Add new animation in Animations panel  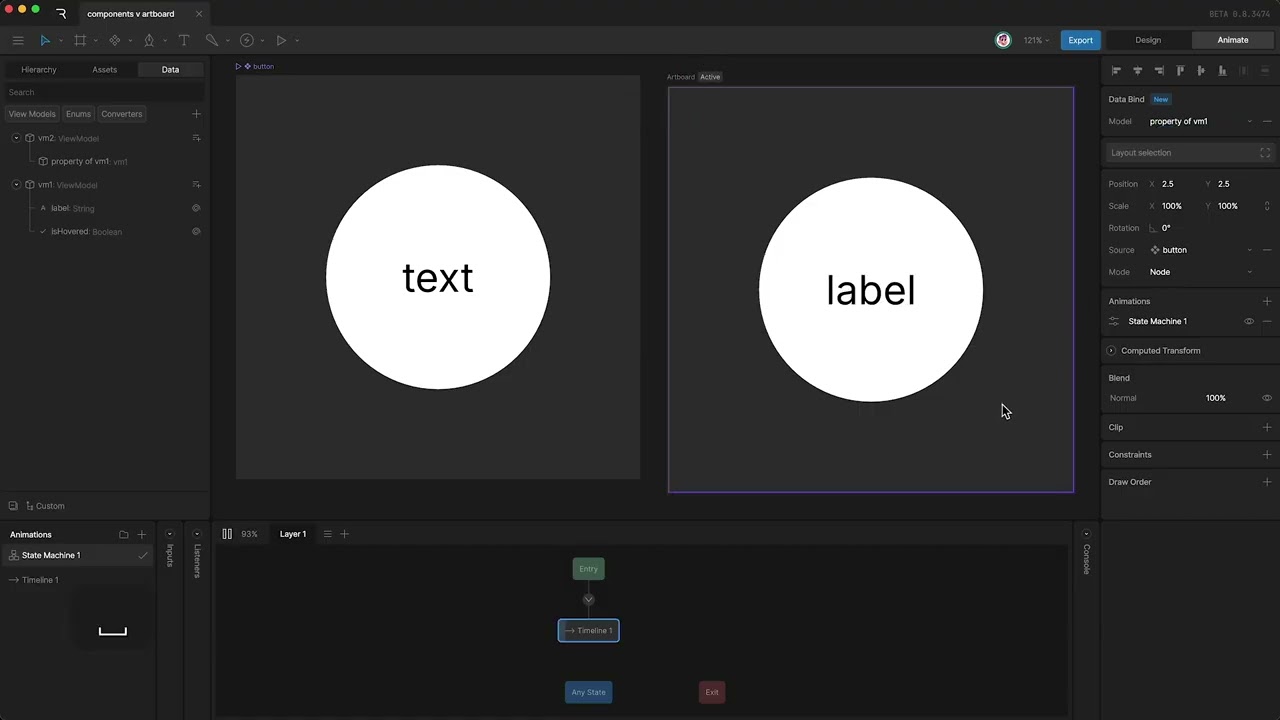141,535
